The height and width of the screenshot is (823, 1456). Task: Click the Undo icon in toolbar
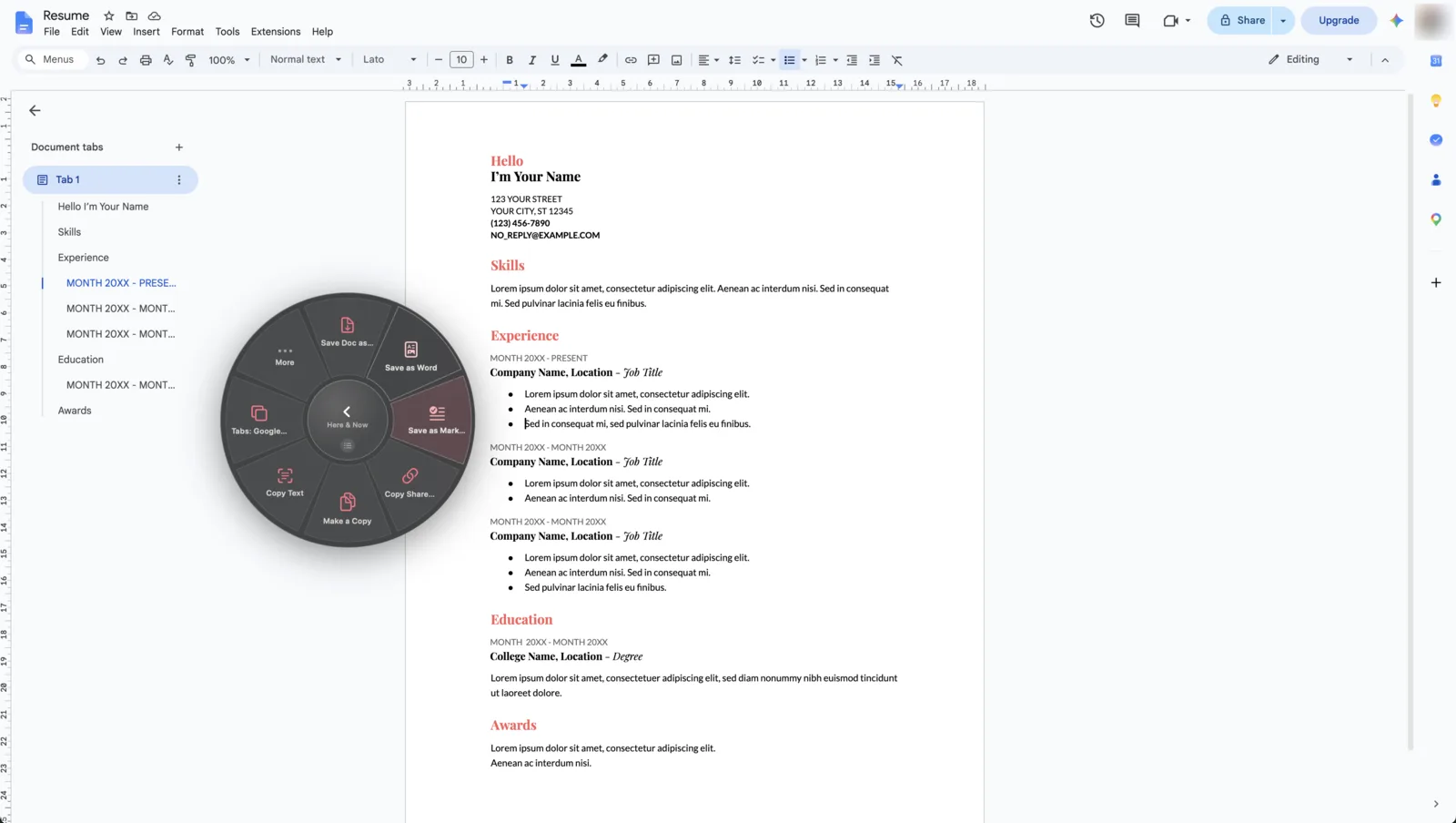(x=100, y=60)
